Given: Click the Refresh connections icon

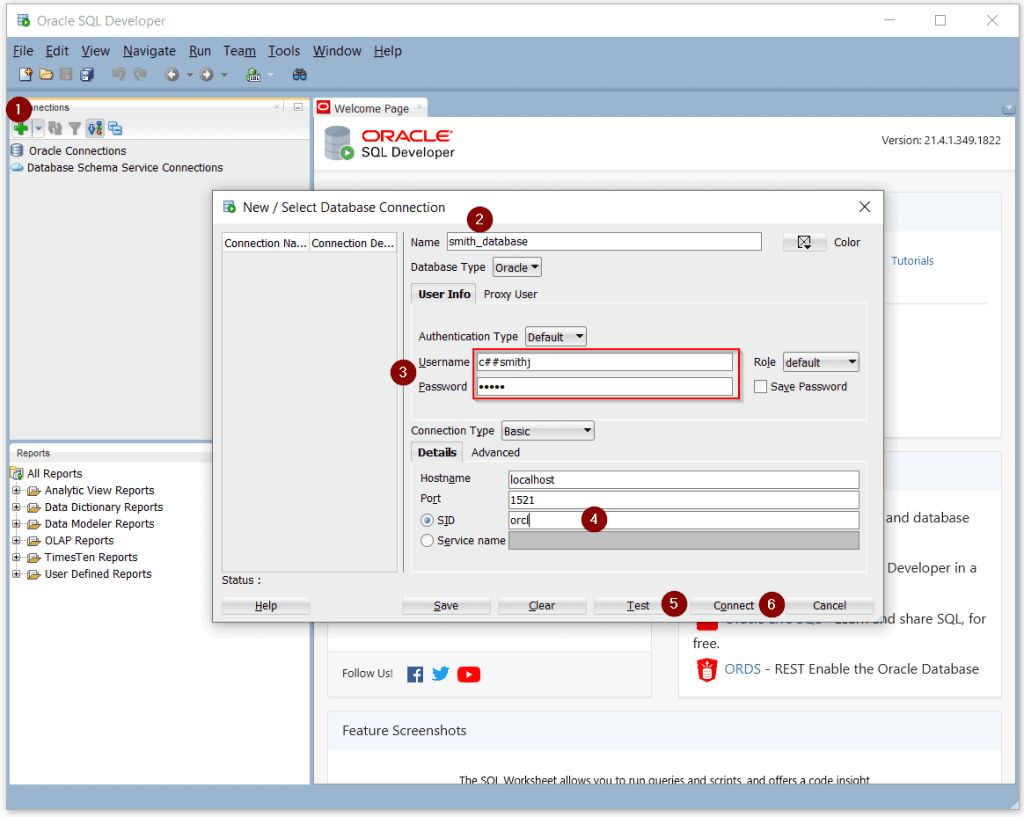Looking at the screenshot, I should (x=56, y=129).
